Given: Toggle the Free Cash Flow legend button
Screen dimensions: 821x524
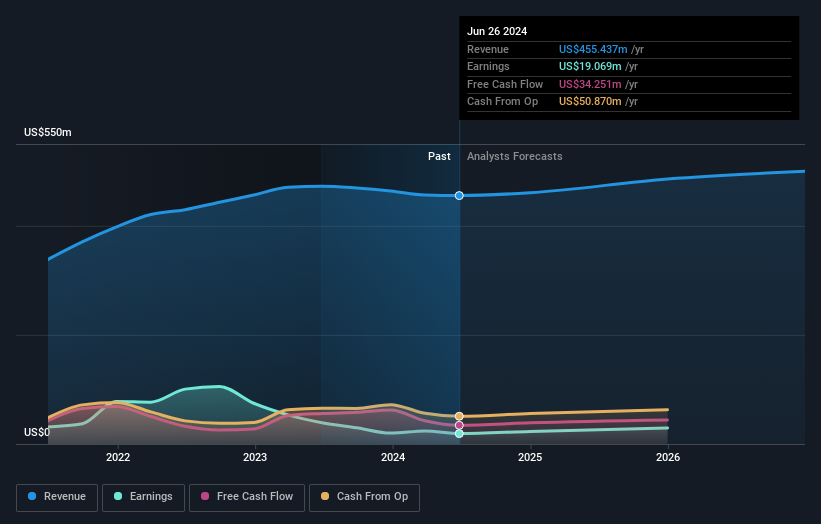Looking at the screenshot, I should click(247, 497).
